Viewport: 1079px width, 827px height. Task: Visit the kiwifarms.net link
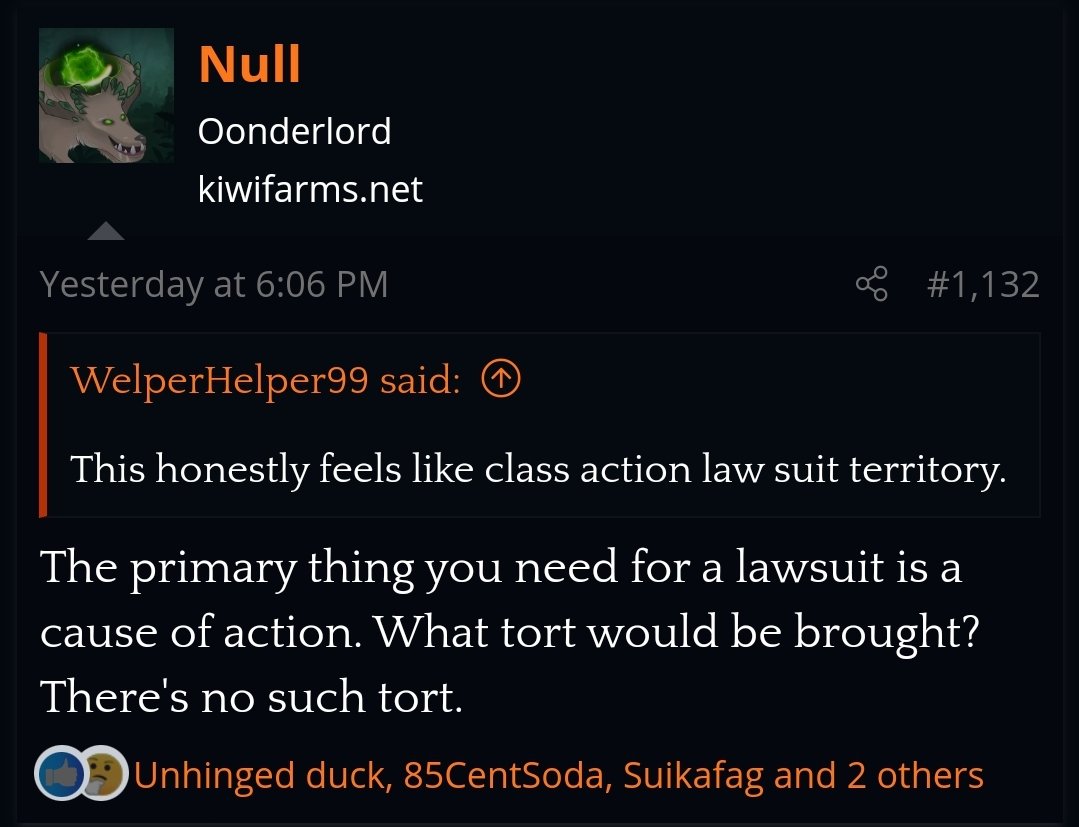point(310,188)
